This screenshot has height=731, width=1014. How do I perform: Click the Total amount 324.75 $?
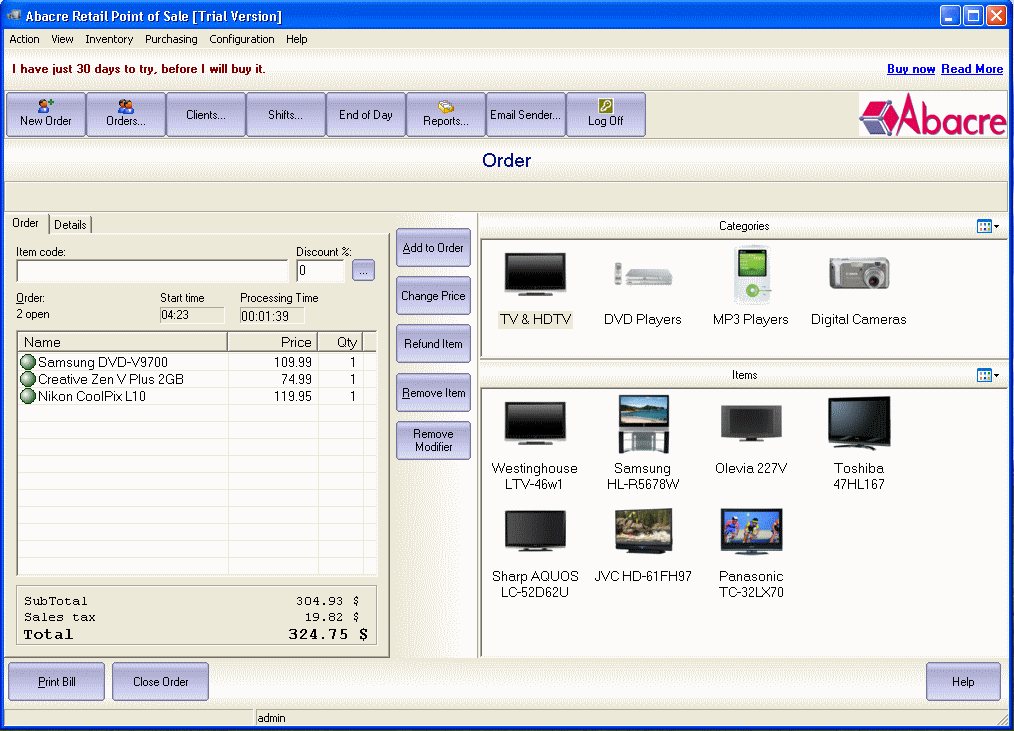point(328,635)
